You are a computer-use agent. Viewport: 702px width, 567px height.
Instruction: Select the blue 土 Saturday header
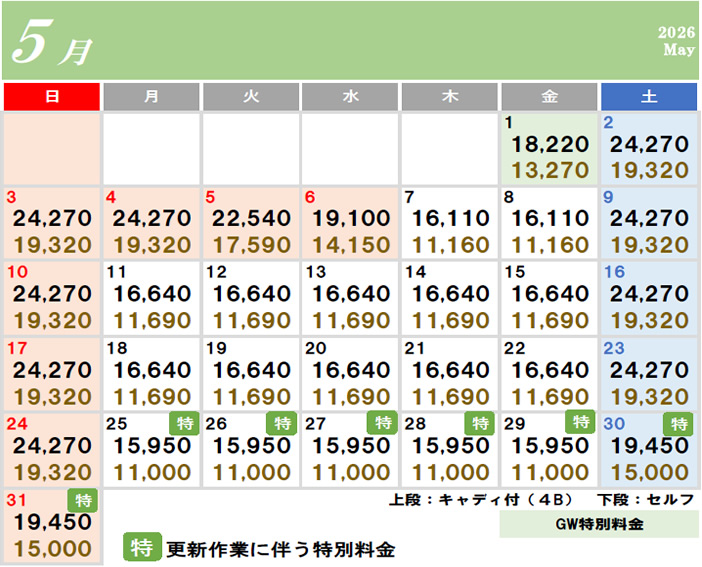click(x=648, y=97)
